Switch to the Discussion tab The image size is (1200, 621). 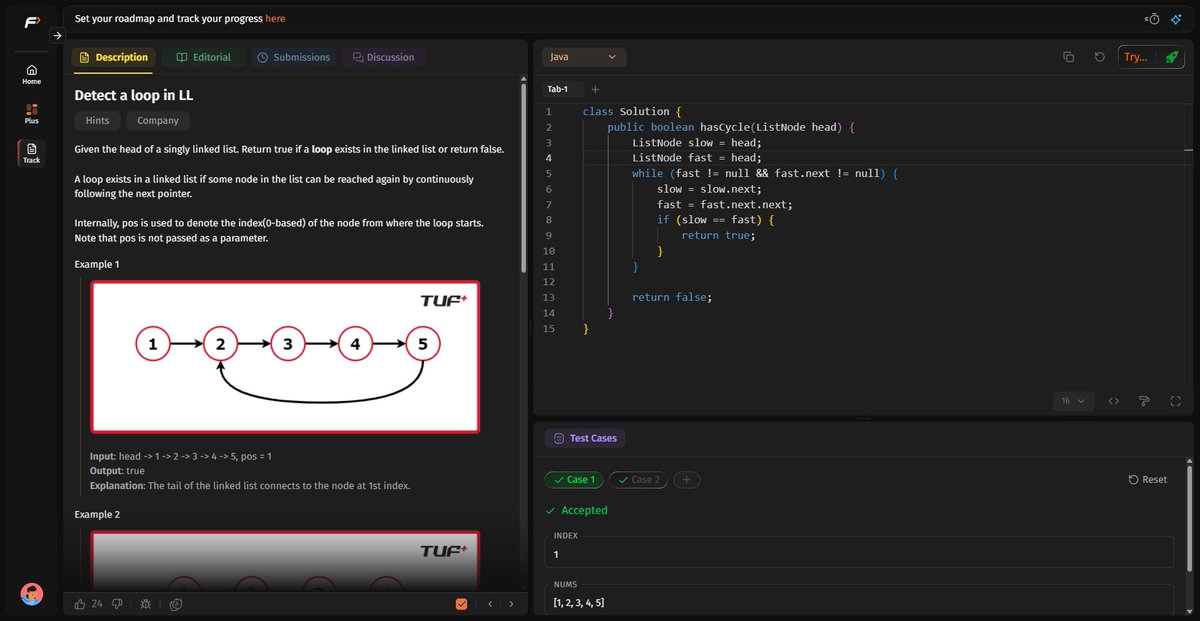coord(383,57)
